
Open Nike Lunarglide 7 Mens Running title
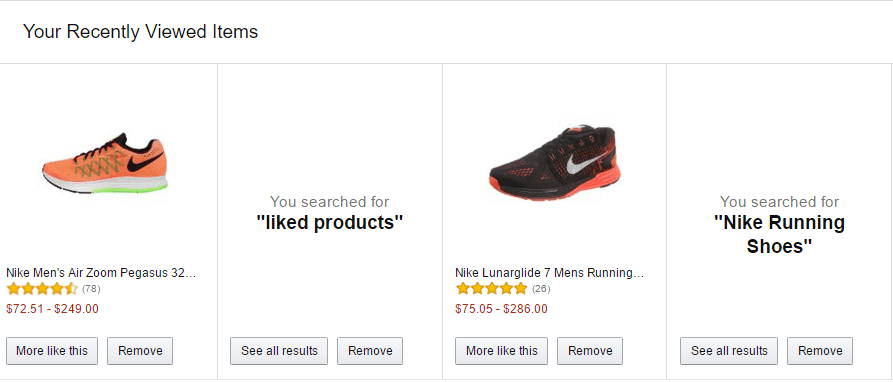(x=550, y=273)
